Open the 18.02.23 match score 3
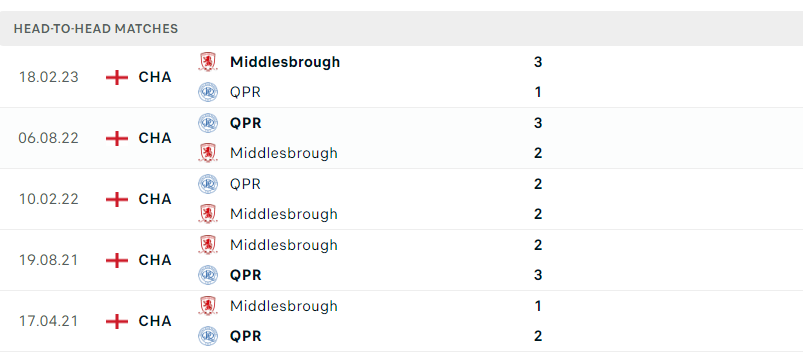The image size is (803, 361). (538, 62)
